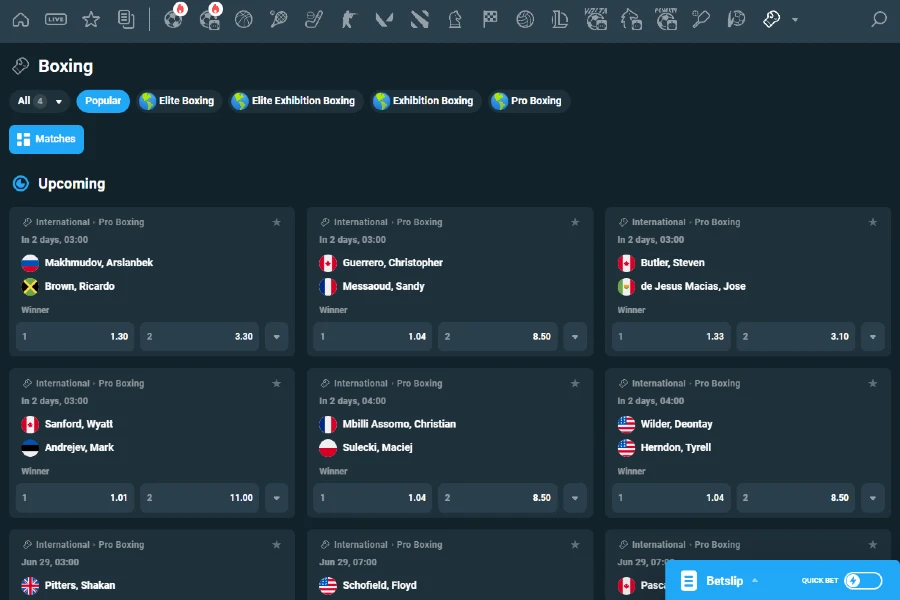Star the Guerrero vs Messaoud bout
The image size is (900, 600).
pyautogui.click(x=575, y=222)
